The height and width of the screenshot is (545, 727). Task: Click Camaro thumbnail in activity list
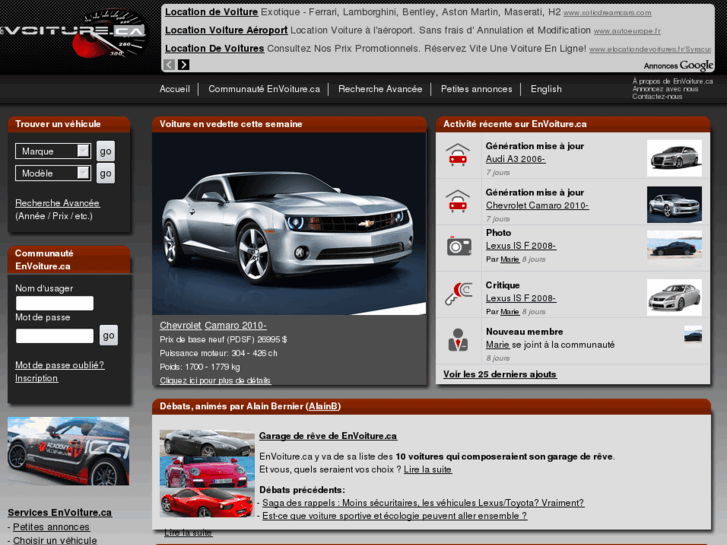[x=674, y=205]
